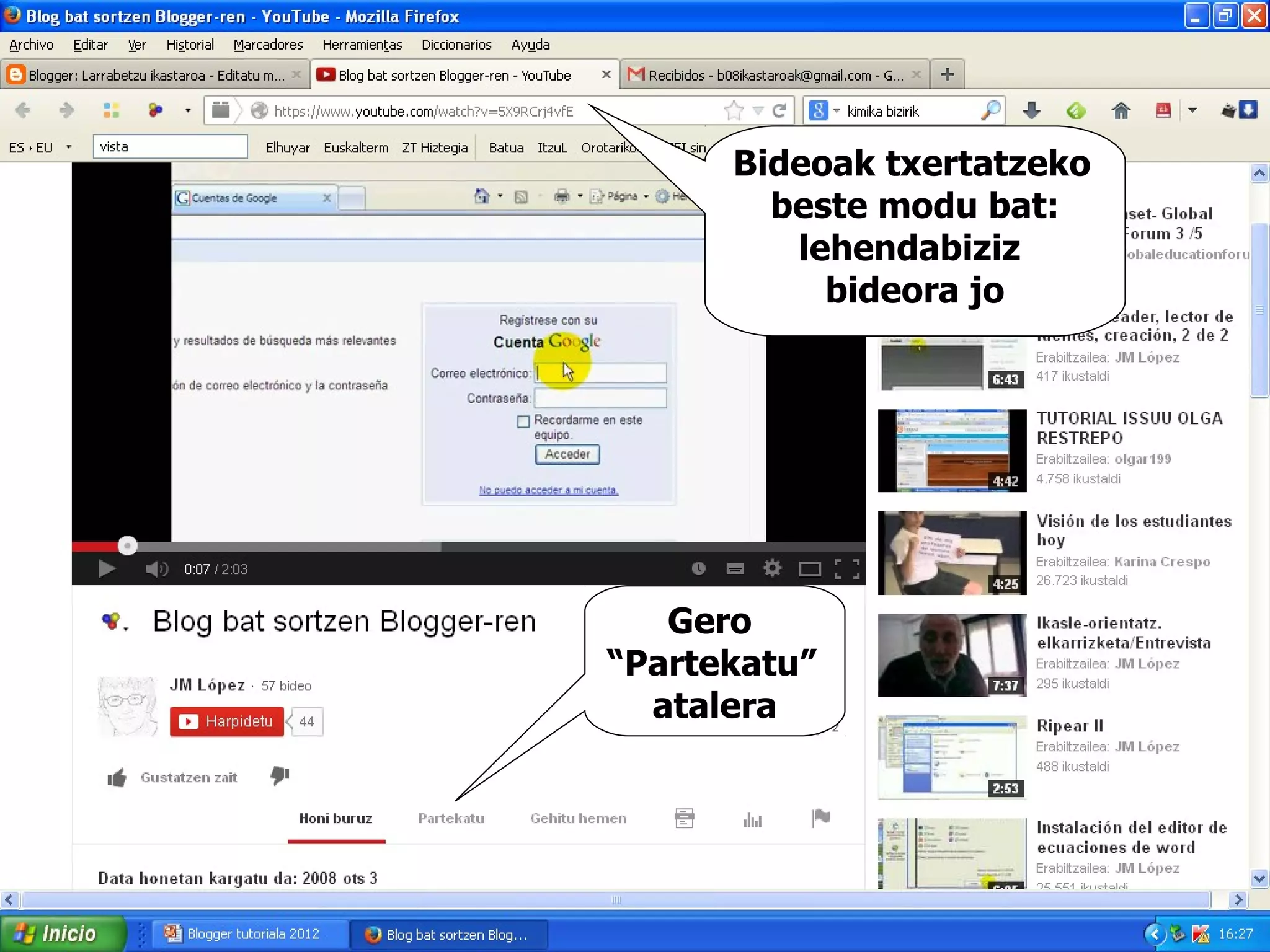1270x952 pixels.
Task: Open the Marcadores menu
Action: 268,45
